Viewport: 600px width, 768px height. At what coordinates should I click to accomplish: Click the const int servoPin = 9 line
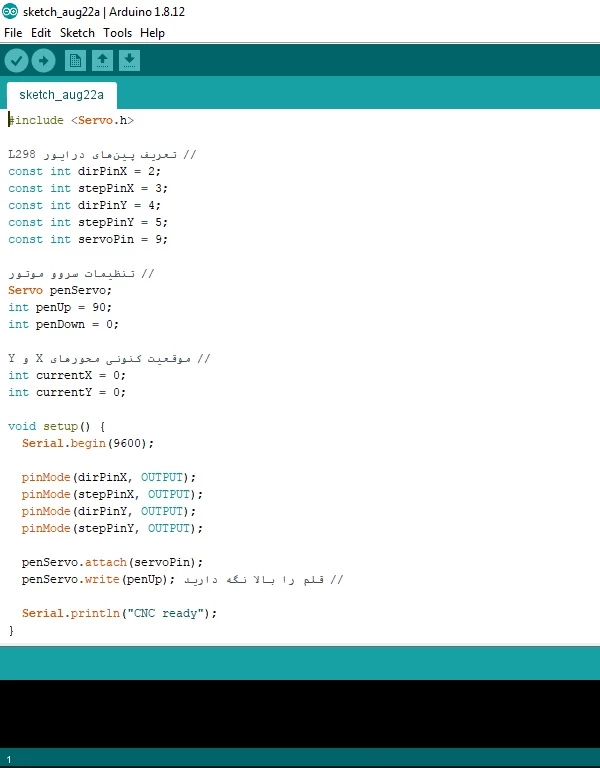(x=88, y=239)
